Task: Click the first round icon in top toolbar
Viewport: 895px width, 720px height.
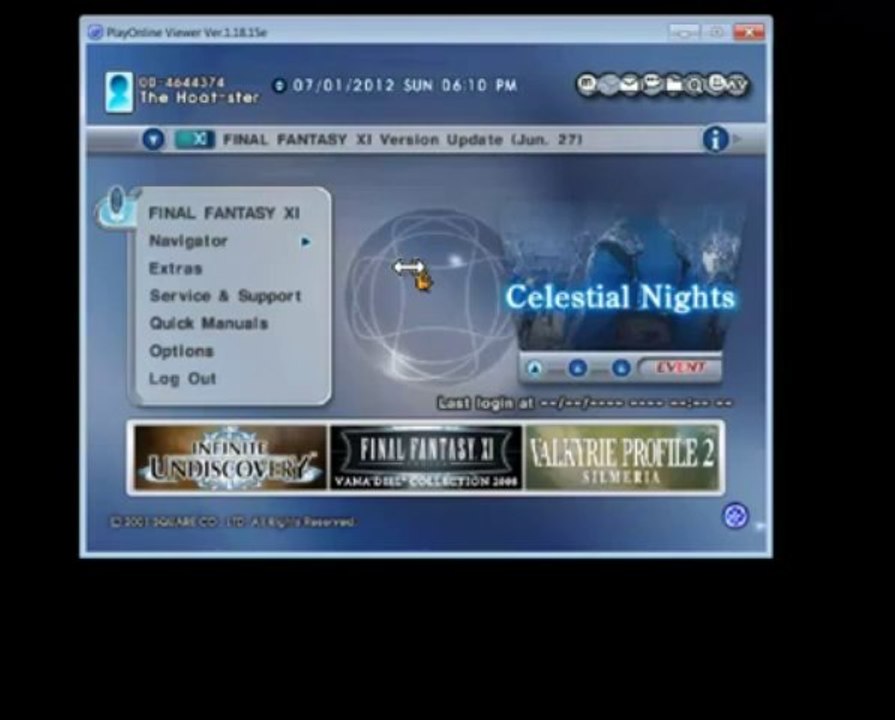Action: click(x=587, y=85)
